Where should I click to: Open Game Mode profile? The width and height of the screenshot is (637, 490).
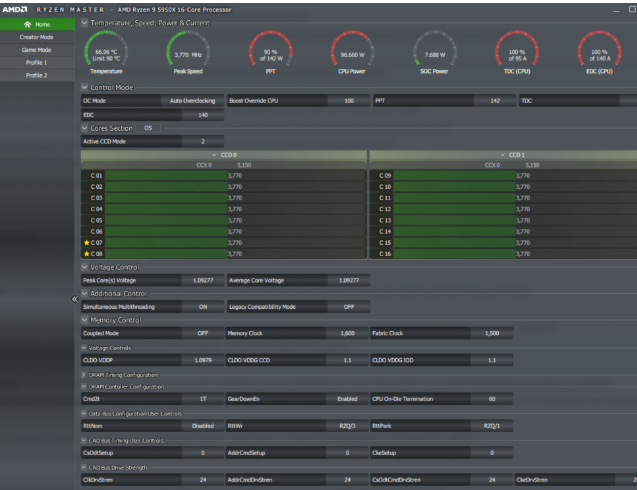(37, 50)
